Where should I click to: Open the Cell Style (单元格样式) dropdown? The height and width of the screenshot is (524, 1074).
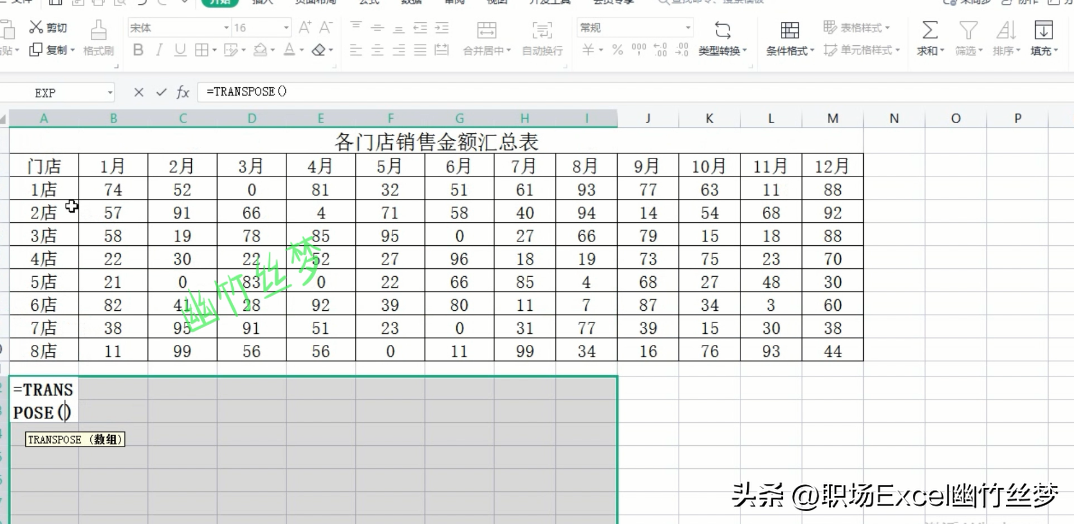(862, 50)
